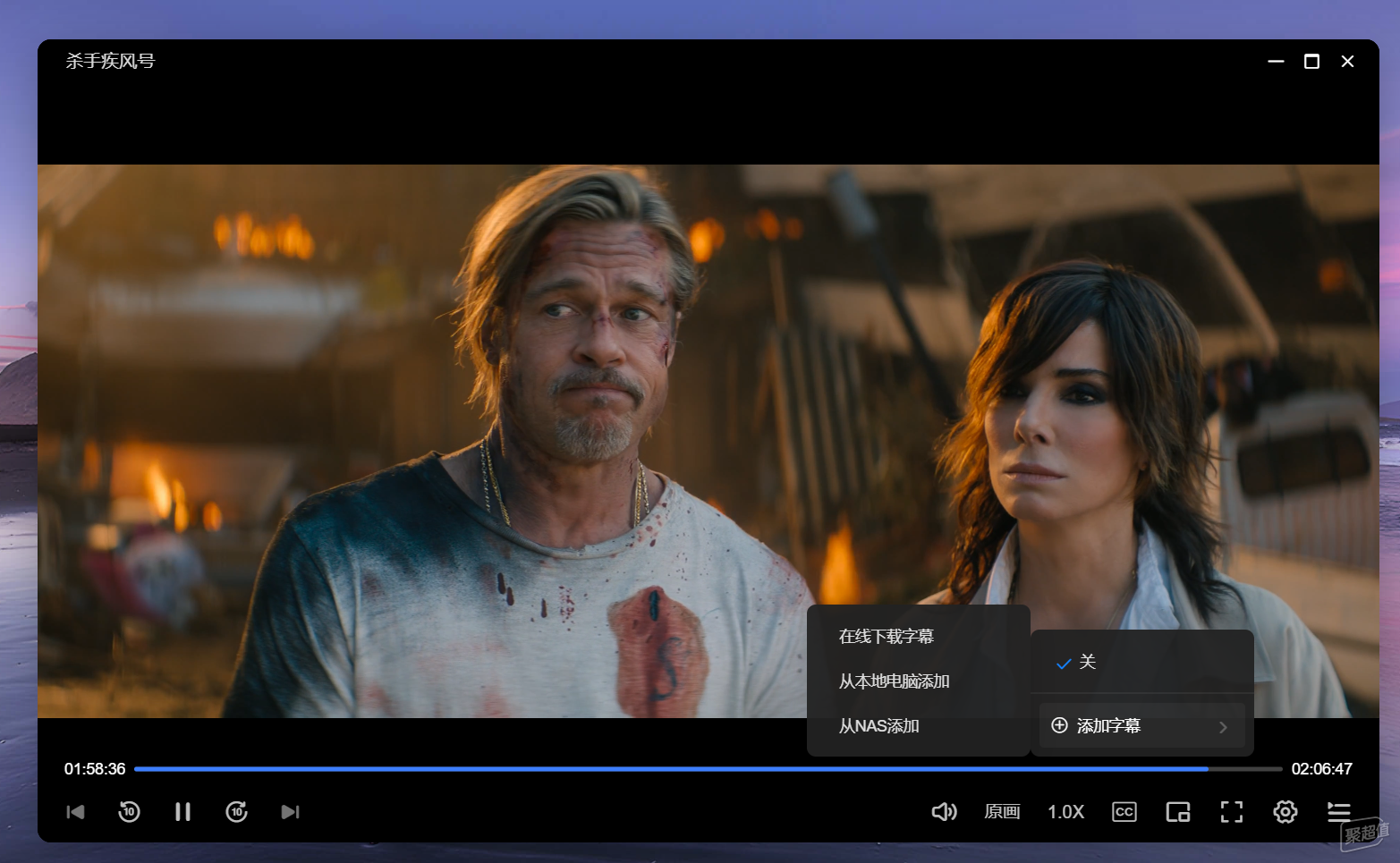Choose 从本地电脑添加 option
Image resolution: width=1400 pixels, height=863 pixels.
(895, 681)
